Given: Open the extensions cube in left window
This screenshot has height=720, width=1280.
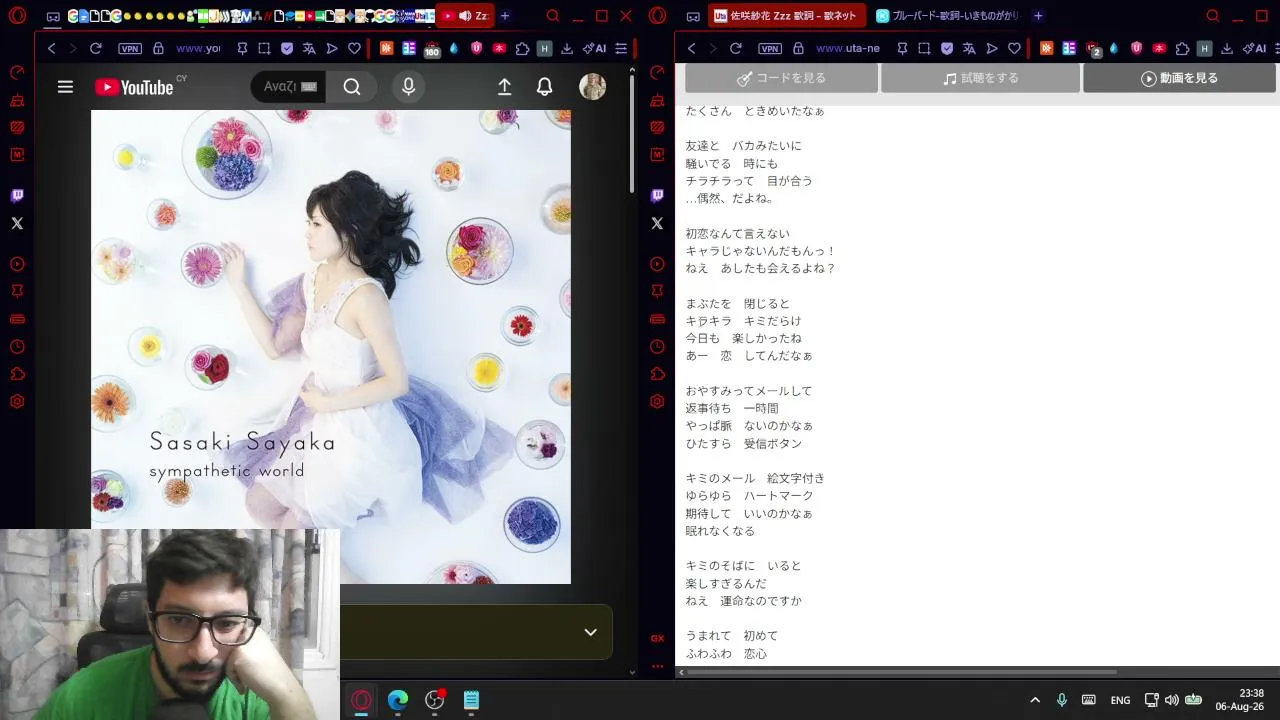Looking at the screenshot, I should click(522, 48).
